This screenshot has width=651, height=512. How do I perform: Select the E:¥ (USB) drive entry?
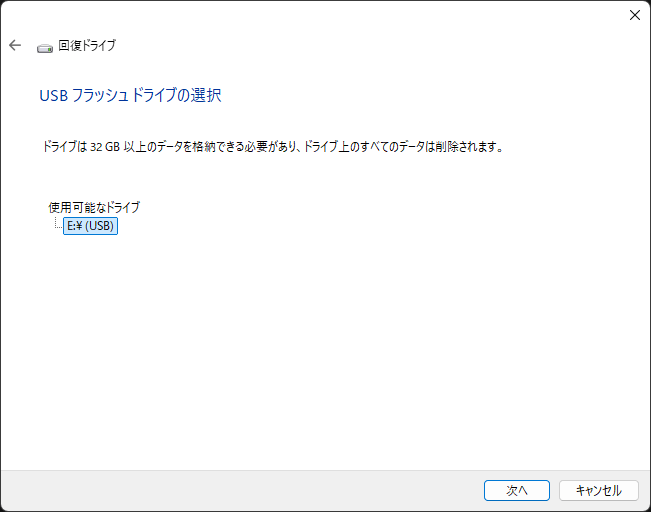pos(91,226)
